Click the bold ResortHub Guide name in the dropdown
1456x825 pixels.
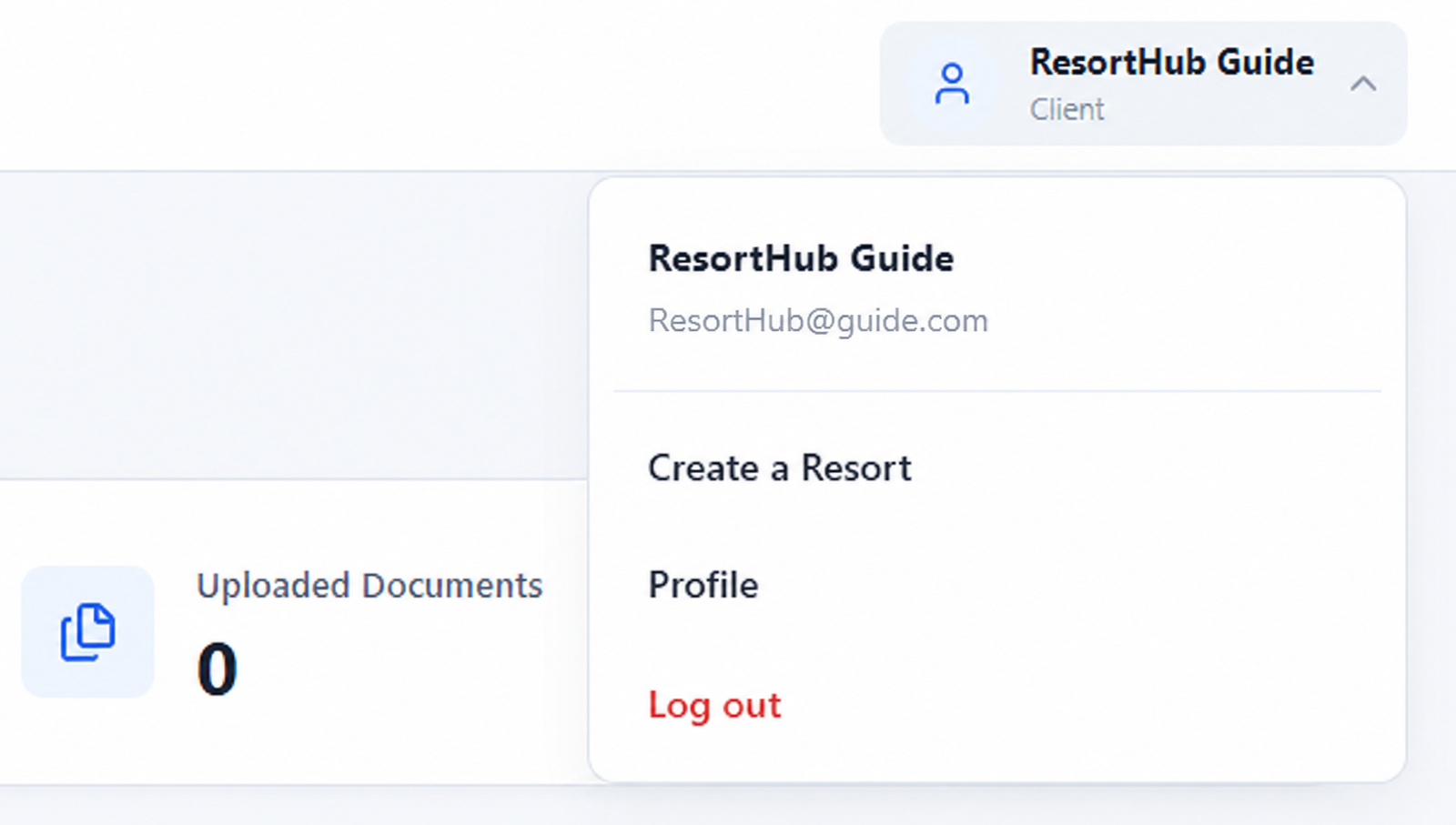(801, 258)
